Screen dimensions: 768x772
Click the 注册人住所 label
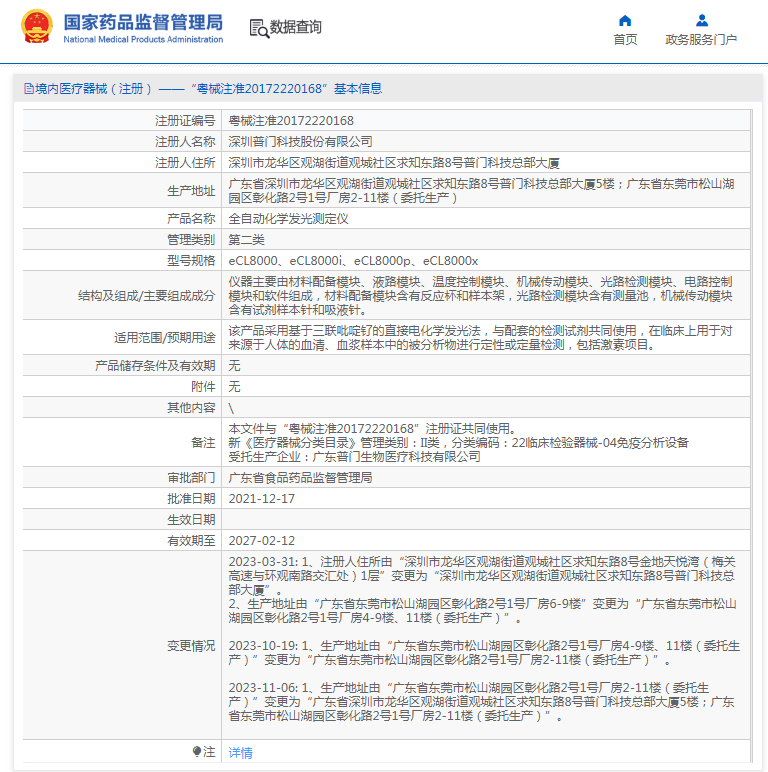(x=185, y=163)
